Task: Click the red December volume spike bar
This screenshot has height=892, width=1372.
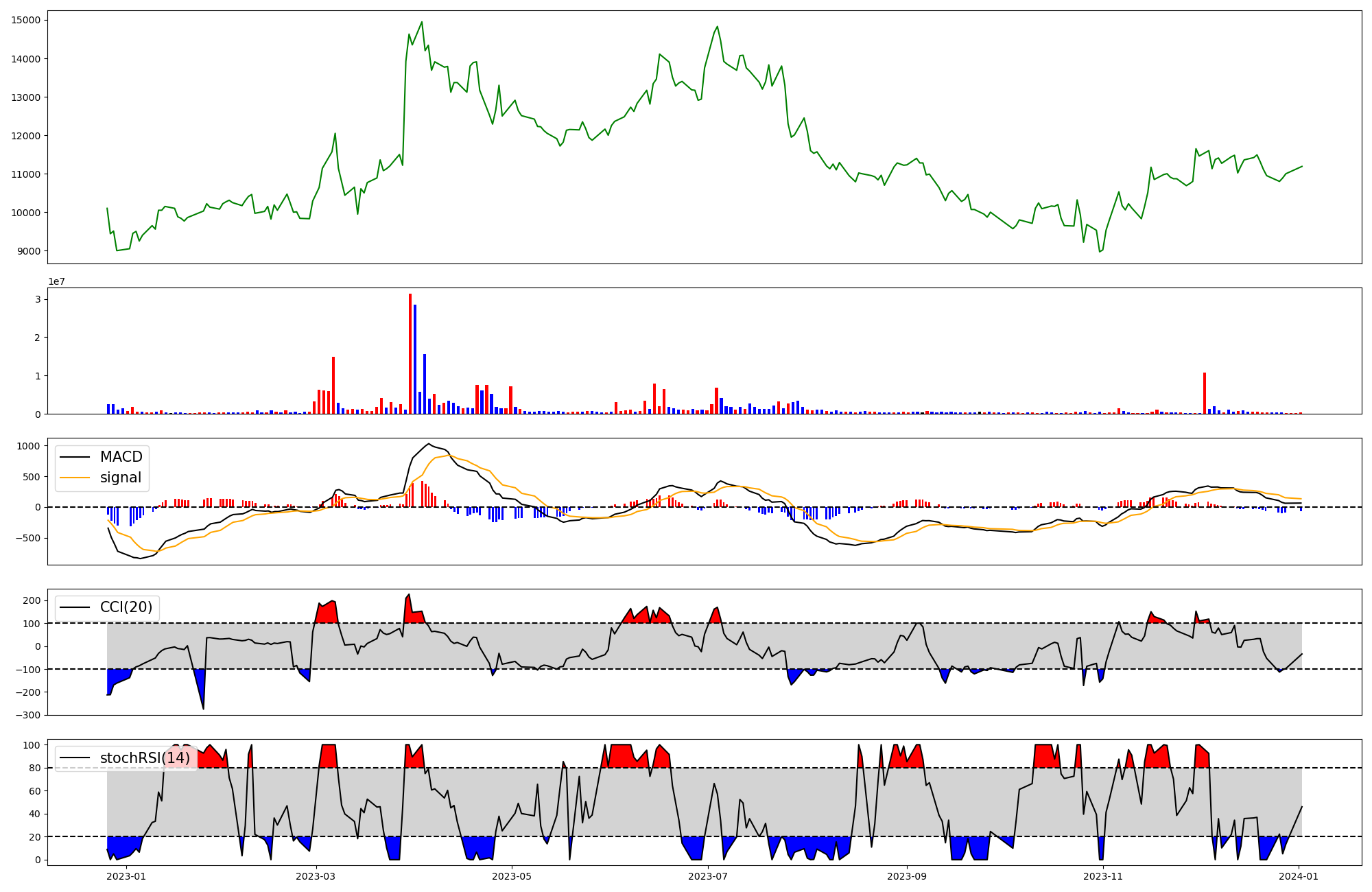Action: click(x=1205, y=393)
